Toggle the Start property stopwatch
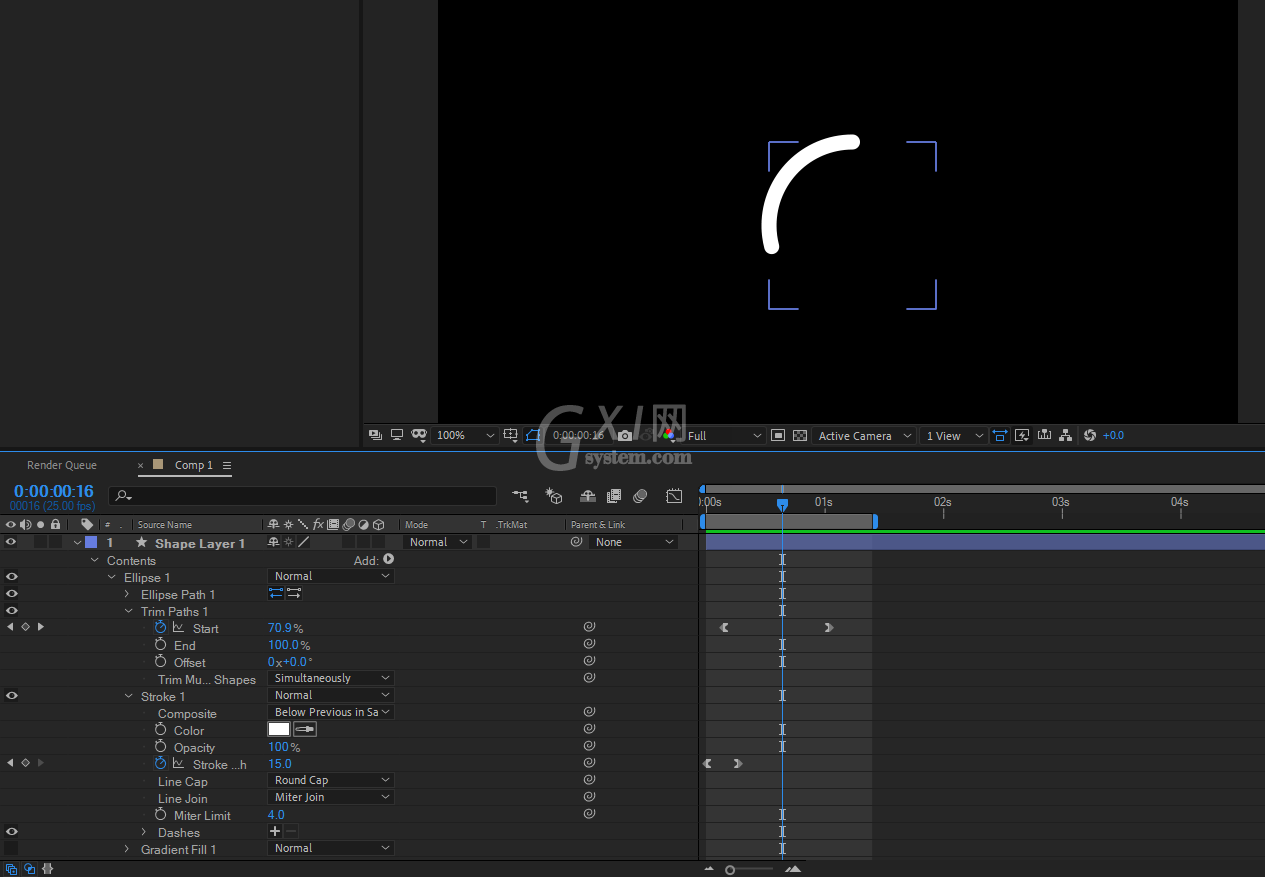Viewport: 1265px width, 877px height. [160, 627]
